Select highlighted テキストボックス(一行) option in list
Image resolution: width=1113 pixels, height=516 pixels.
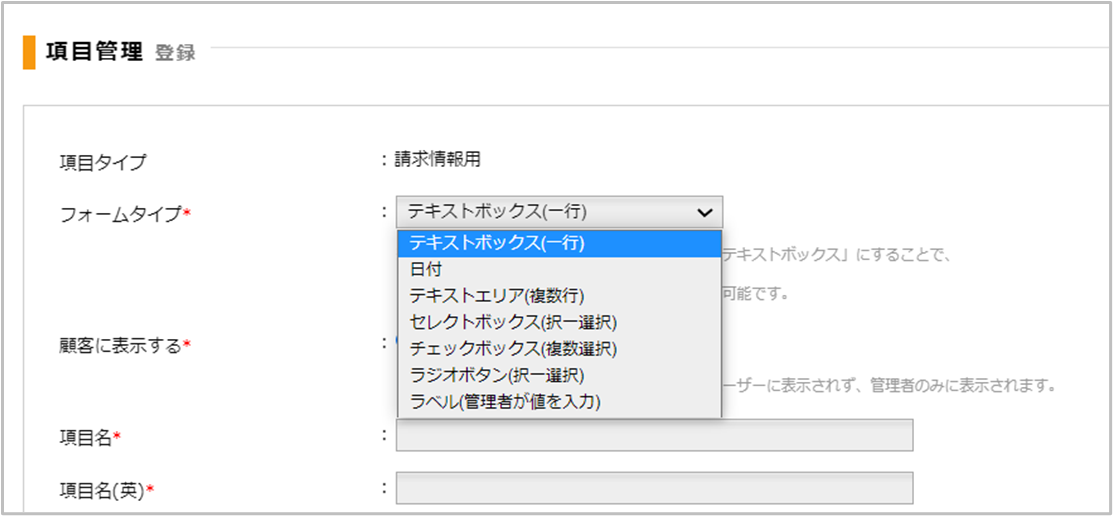click(497, 243)
